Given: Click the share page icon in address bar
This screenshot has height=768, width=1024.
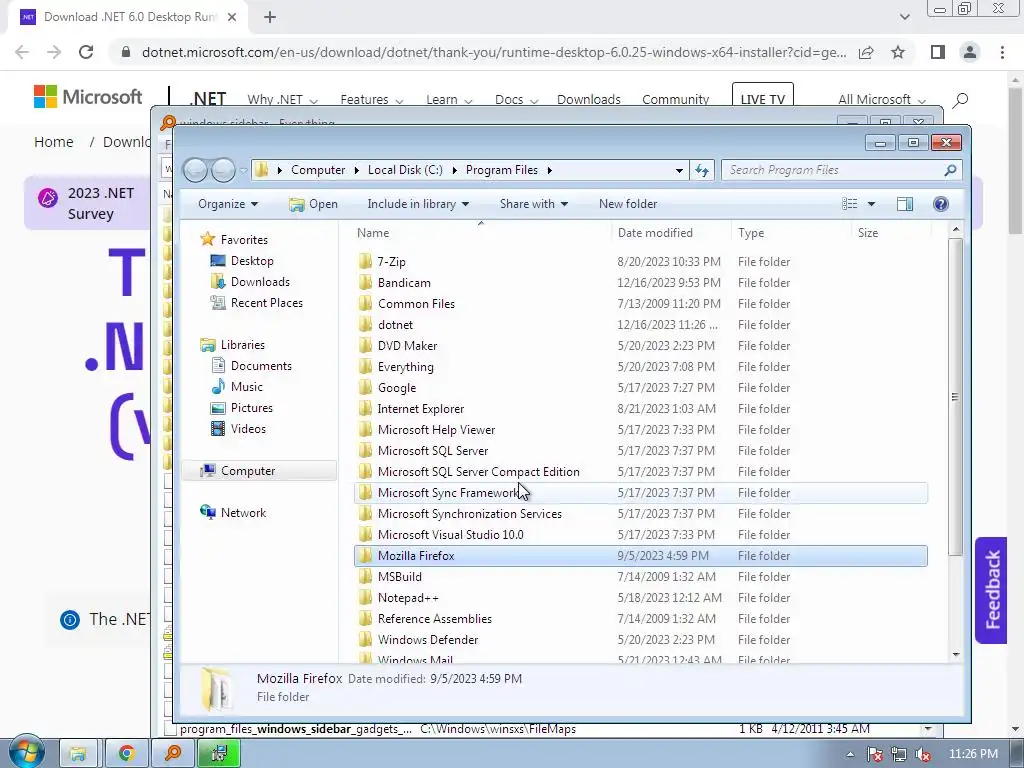Looking at the screenshot, I should [x=866, y=52].
